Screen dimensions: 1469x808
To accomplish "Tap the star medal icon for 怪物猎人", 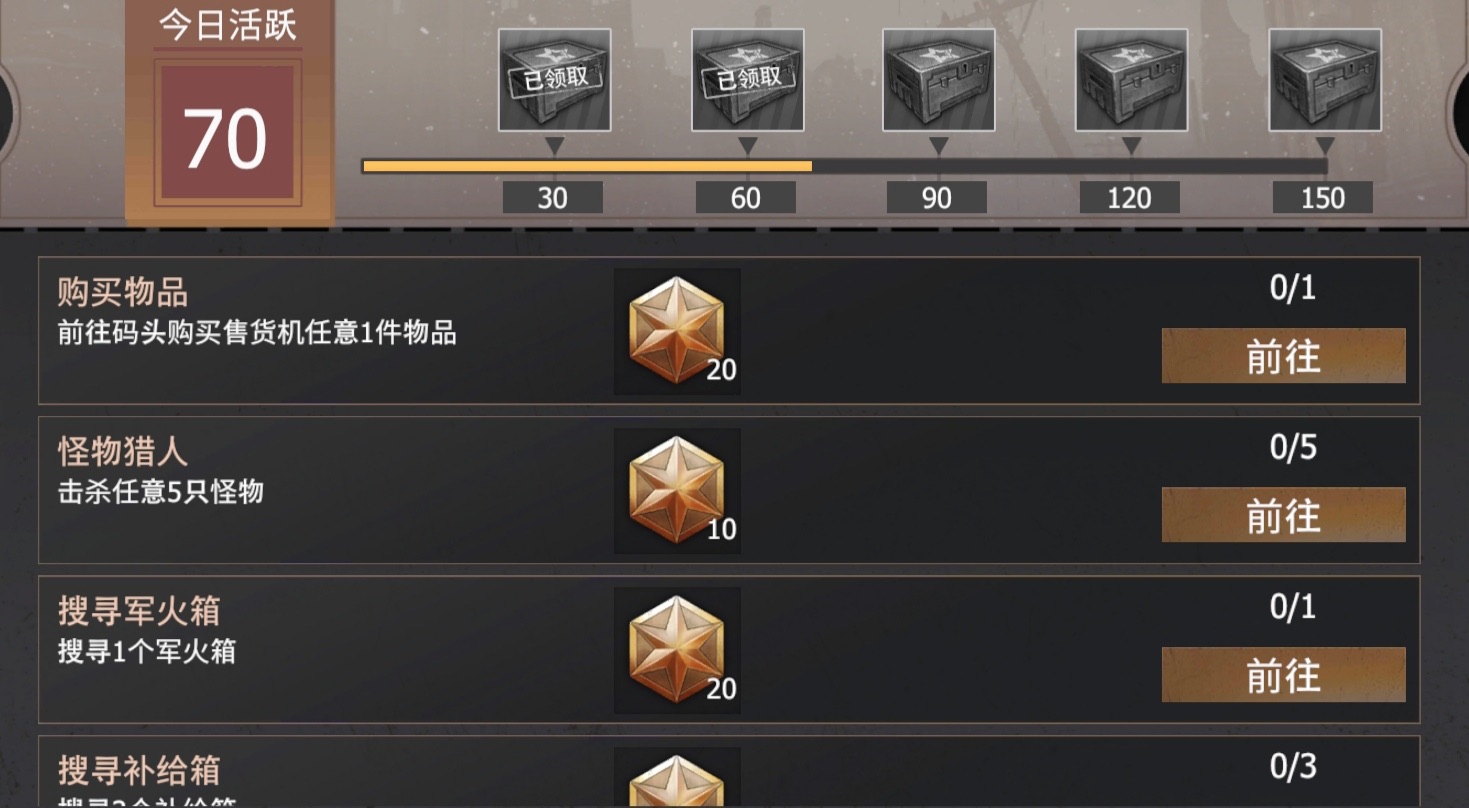I will [677, 491].
